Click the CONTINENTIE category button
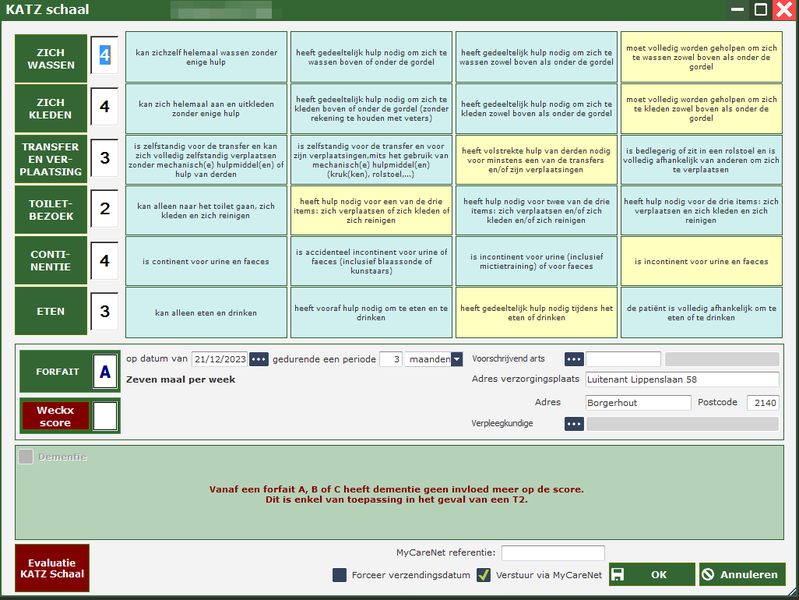 (x=51, y=260)
